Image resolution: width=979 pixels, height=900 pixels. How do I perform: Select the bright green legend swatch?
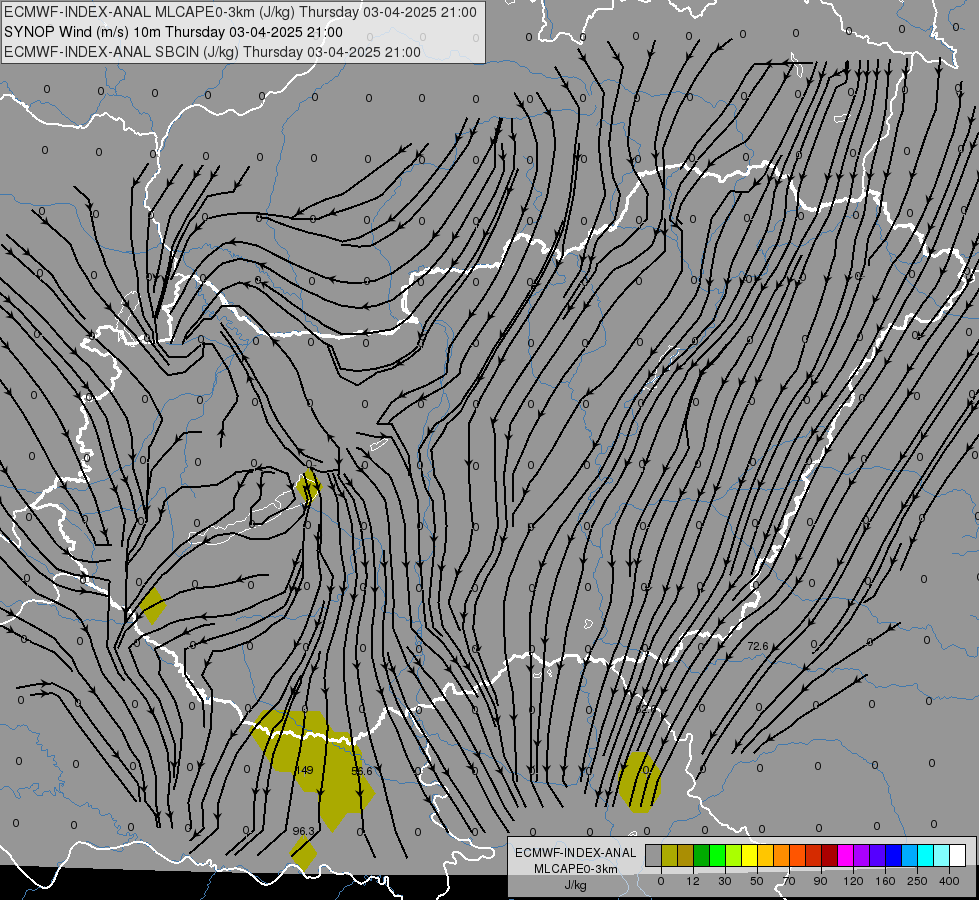(x=717, y=855)
